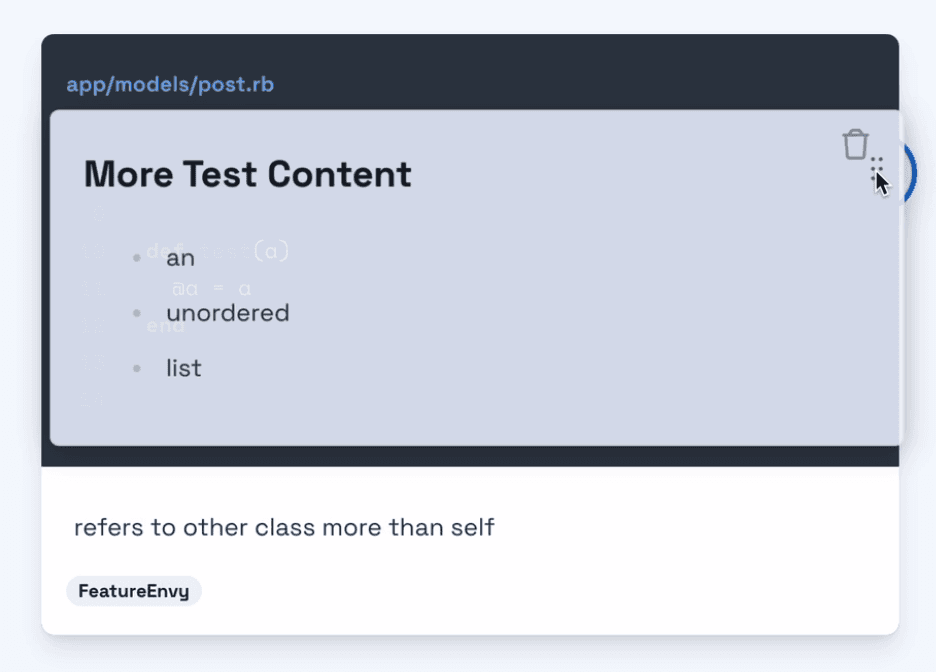Click the bullet dot before 'list'
The image size is (936, 672).
point(137,368)
